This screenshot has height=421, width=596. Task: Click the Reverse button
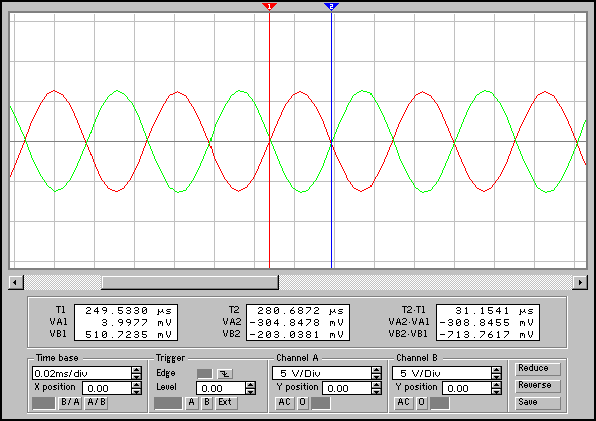point(537,386)
